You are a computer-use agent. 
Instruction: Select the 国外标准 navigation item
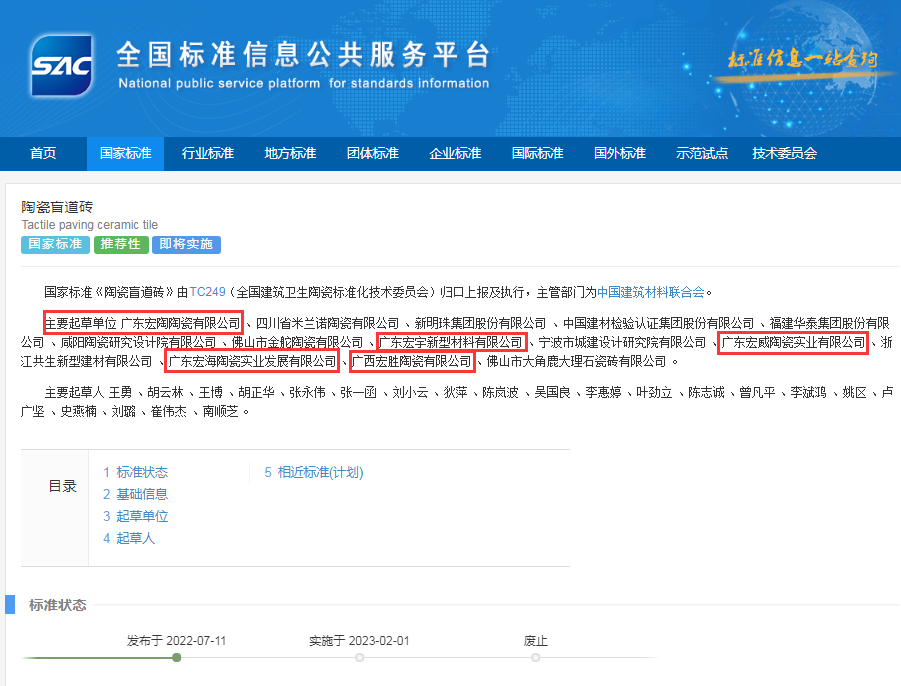coord(619,153)
